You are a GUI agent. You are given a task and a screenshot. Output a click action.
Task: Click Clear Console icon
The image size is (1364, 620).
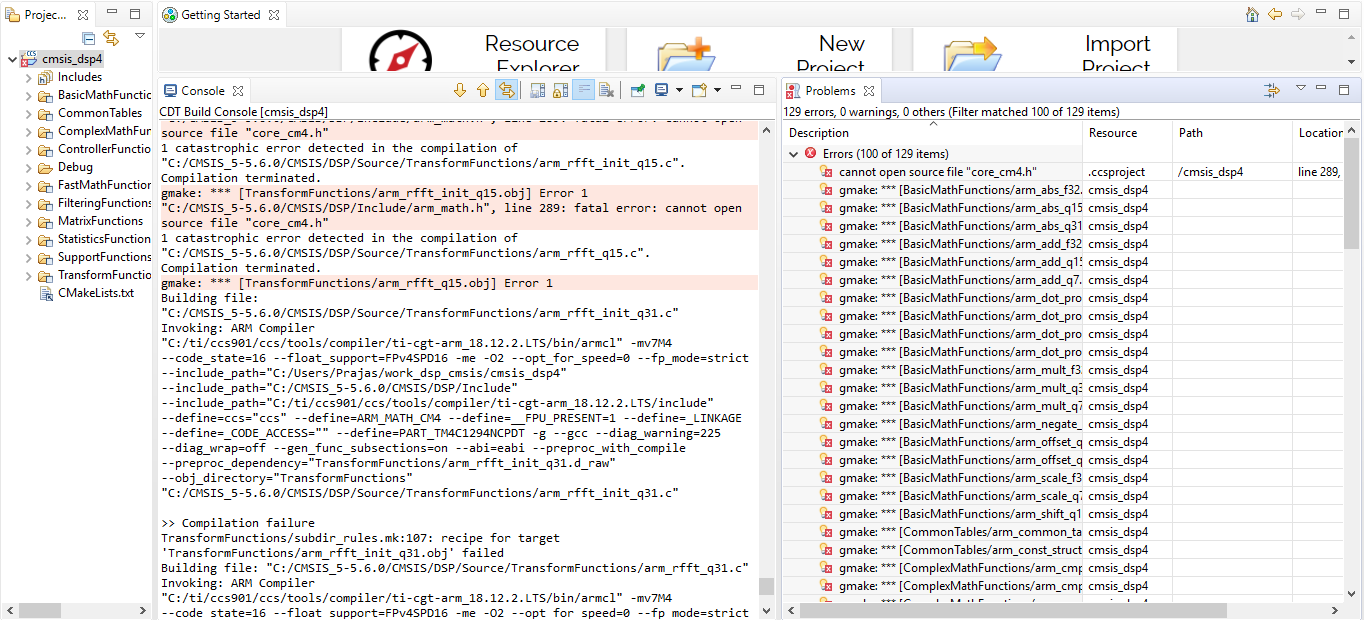point(606,91)
